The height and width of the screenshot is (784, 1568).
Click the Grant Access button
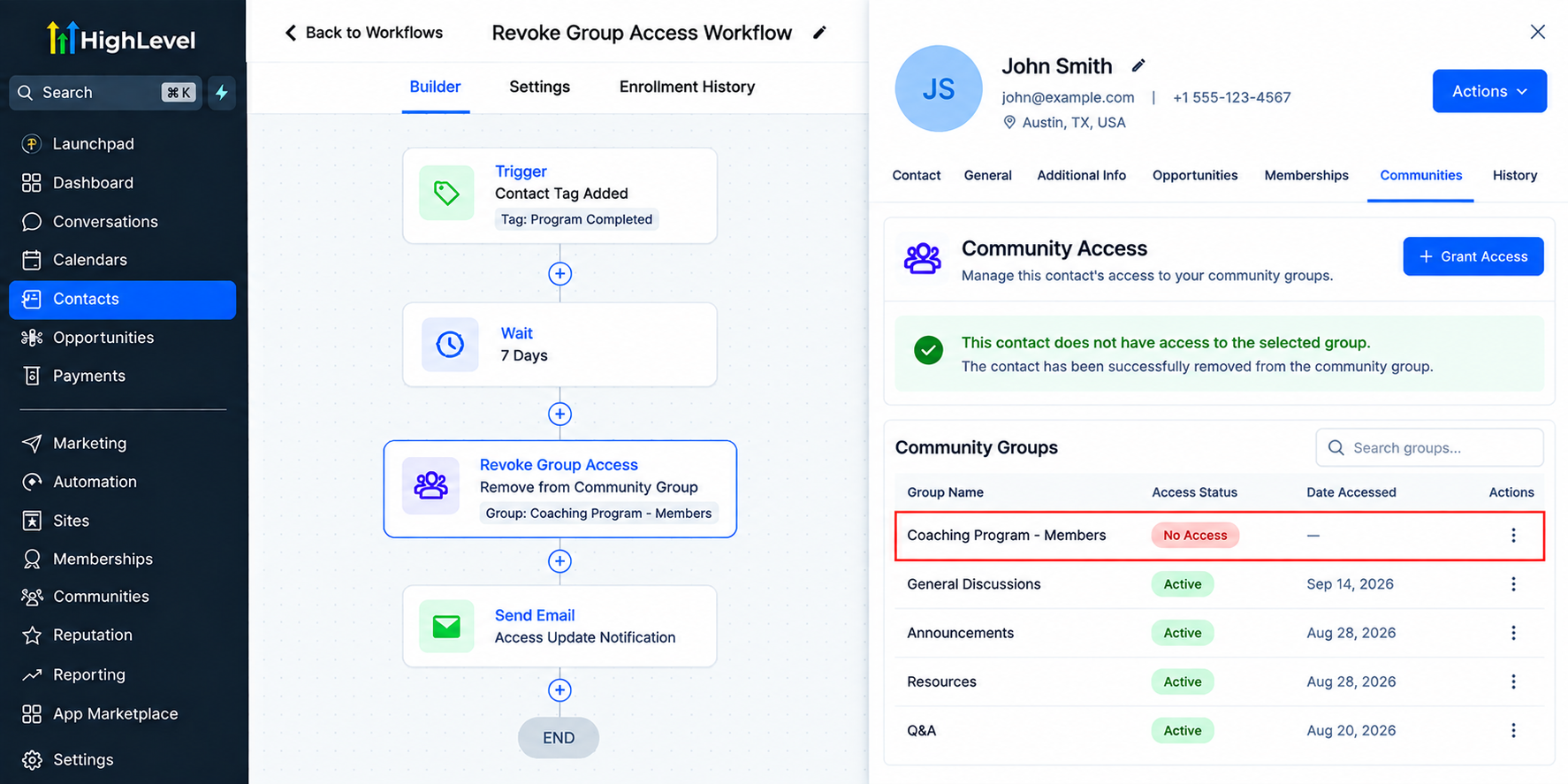[1473, 256]
